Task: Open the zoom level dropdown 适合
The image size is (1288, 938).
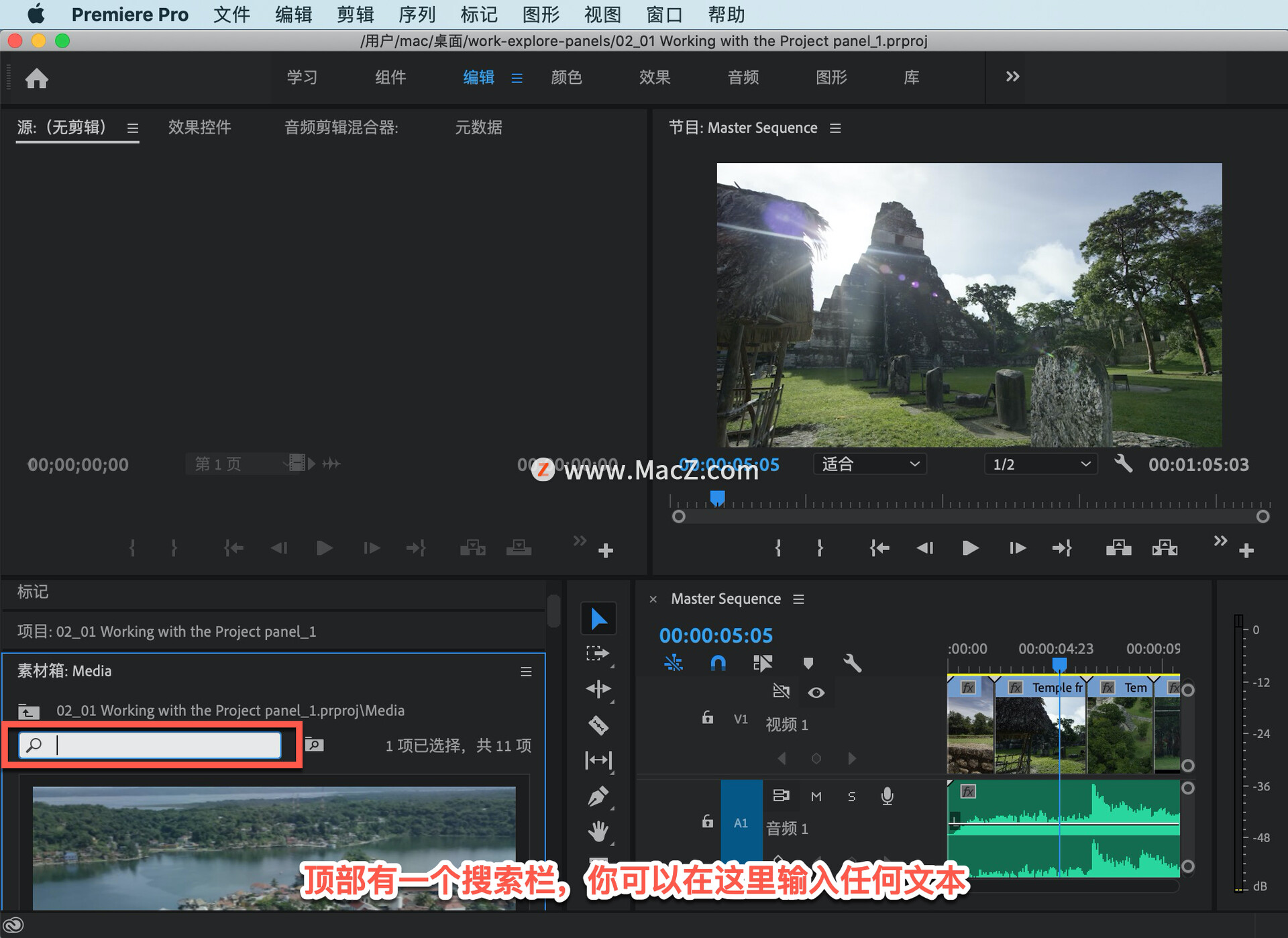Action: 869,464
